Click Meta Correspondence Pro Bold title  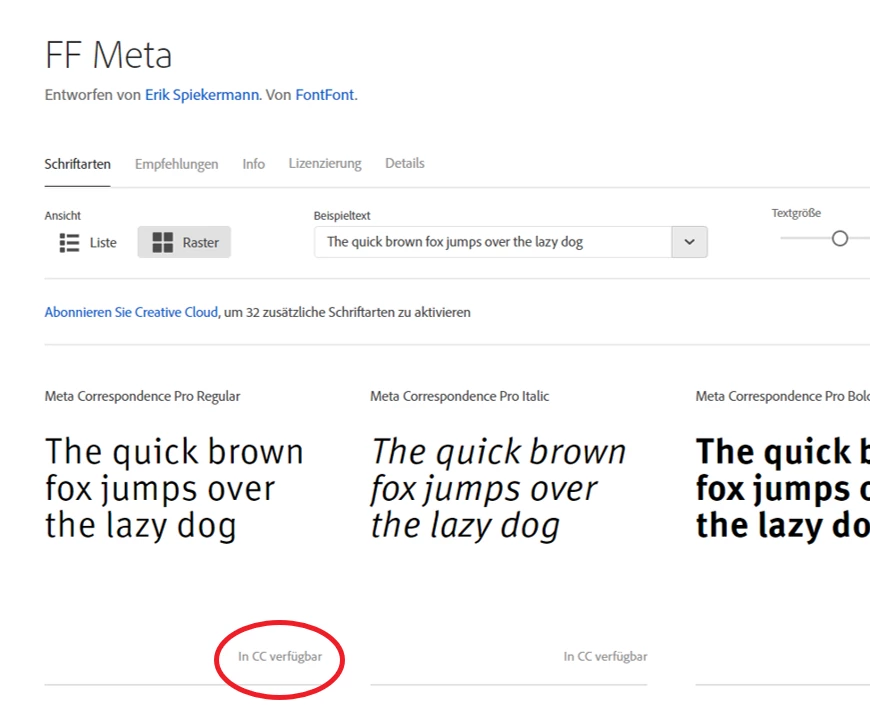point(782,396)
